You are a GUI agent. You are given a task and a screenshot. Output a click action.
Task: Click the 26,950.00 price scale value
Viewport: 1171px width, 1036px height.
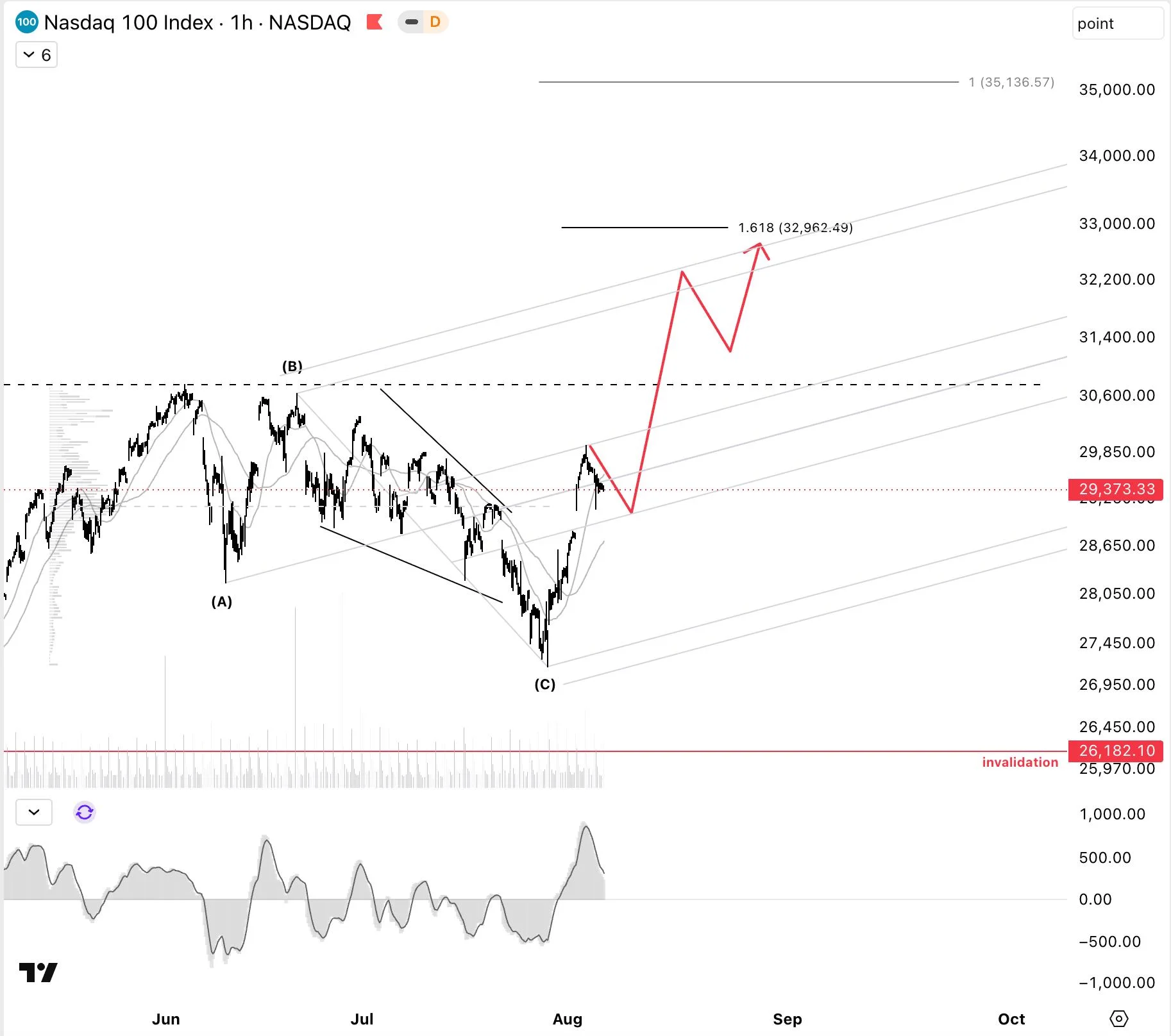point(1116,685)
